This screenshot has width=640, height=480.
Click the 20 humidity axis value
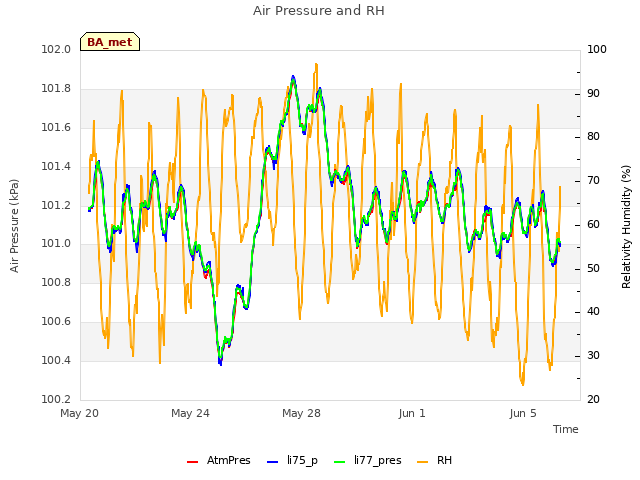point(593,399)
